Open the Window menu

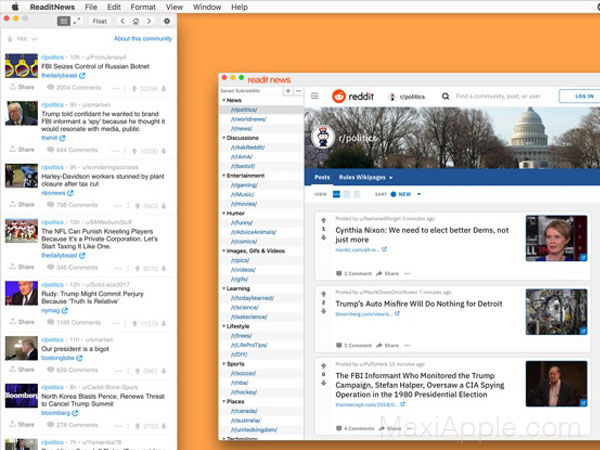(207, 7)
